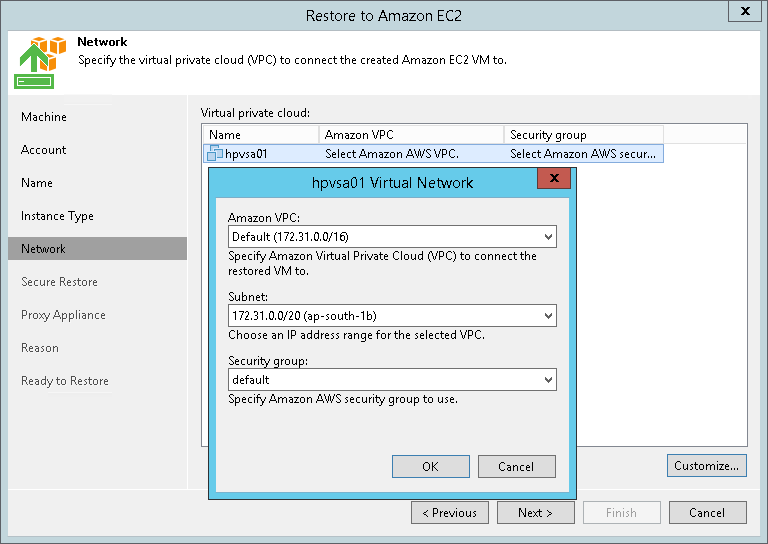Cancel the restore wizard
This screenshot has height=544, width=768.
[x=706, y=513]
